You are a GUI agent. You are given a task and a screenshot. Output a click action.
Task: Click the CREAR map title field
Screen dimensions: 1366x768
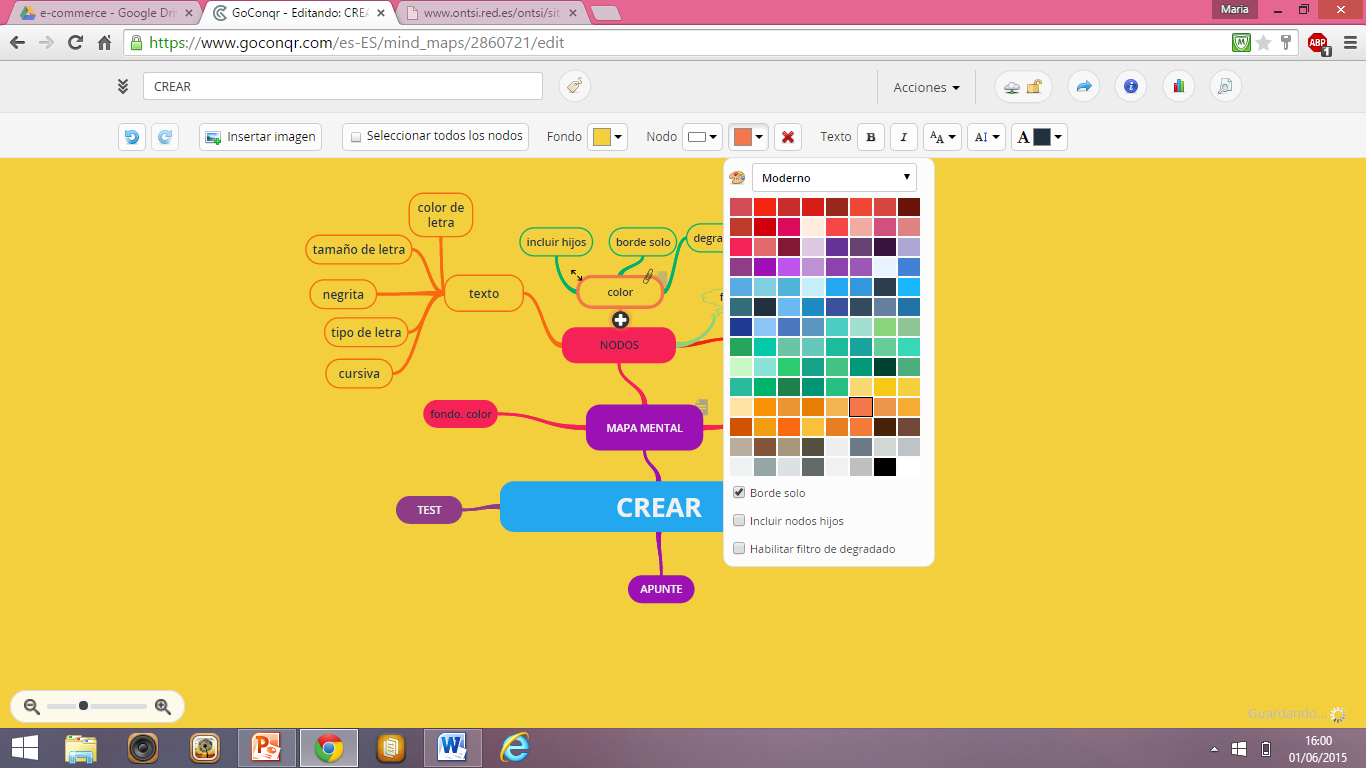[x=343, y=87]
